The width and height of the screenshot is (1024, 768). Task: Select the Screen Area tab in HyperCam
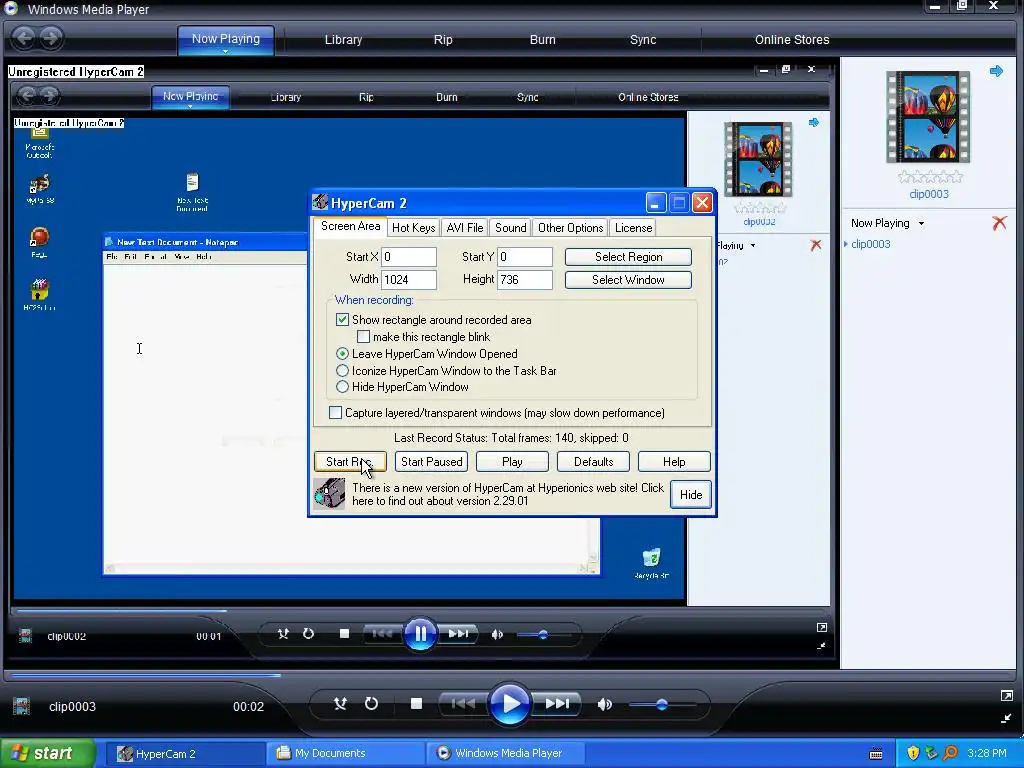[x=350, y=226]
